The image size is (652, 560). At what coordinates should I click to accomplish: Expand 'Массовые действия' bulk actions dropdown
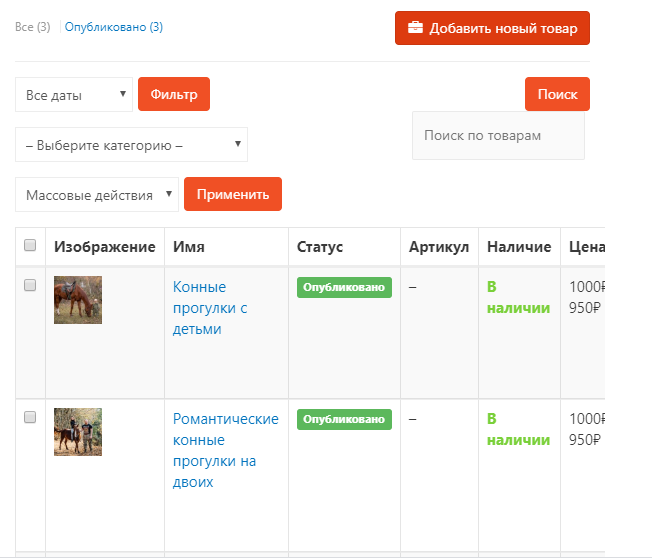click(96, 195)
